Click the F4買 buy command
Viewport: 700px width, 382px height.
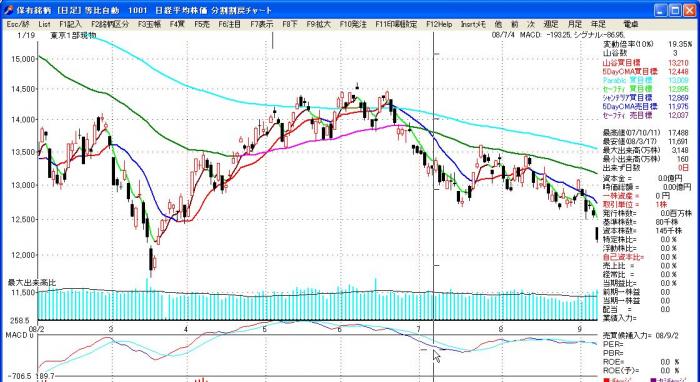pos(178,25)
